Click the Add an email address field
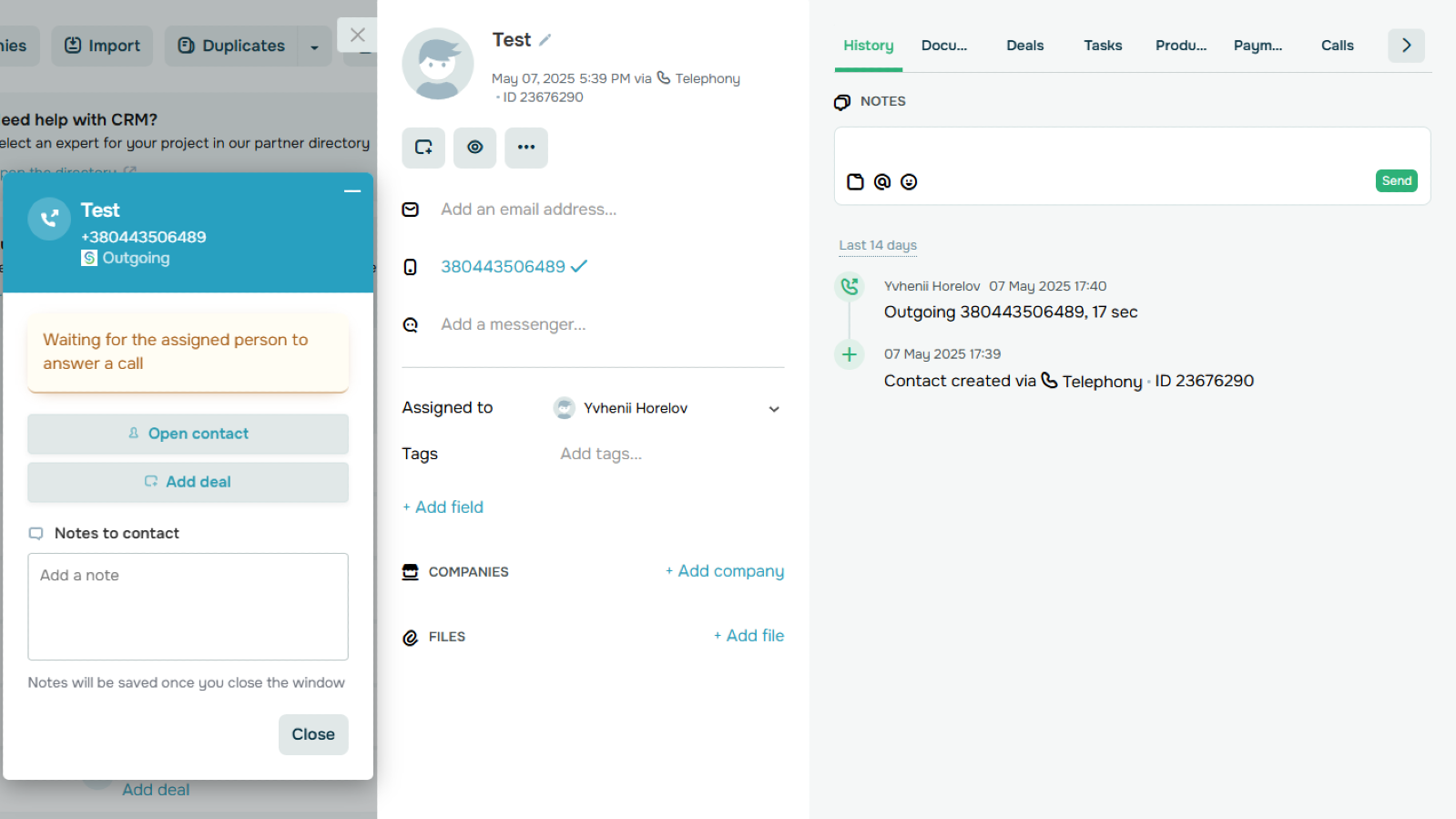 [x=528, y=210]
